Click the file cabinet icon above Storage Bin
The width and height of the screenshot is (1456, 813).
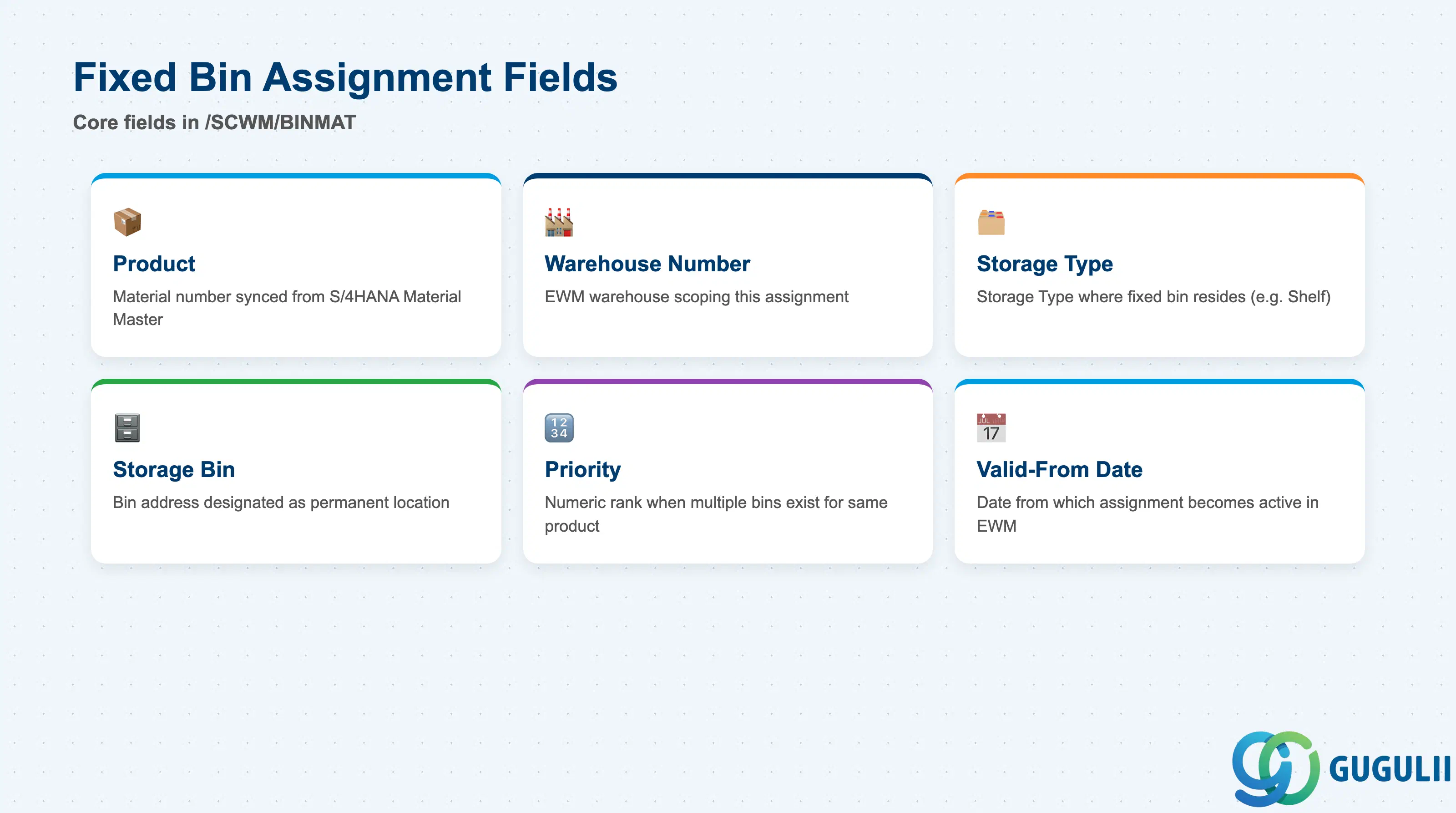click(127, 427)
